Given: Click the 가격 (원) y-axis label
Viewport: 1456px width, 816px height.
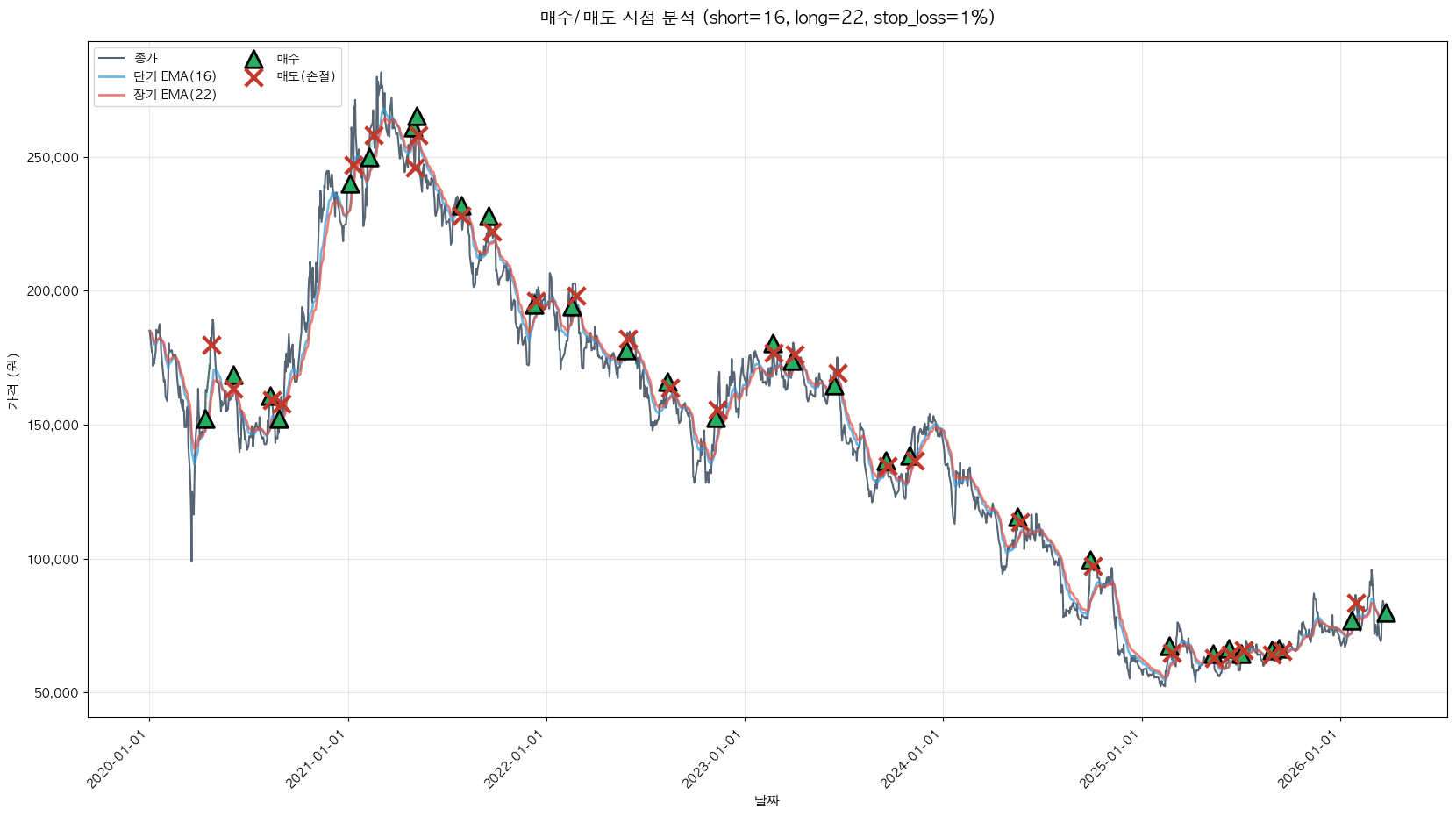Looking at the screenshot, I should coord(12,380).
